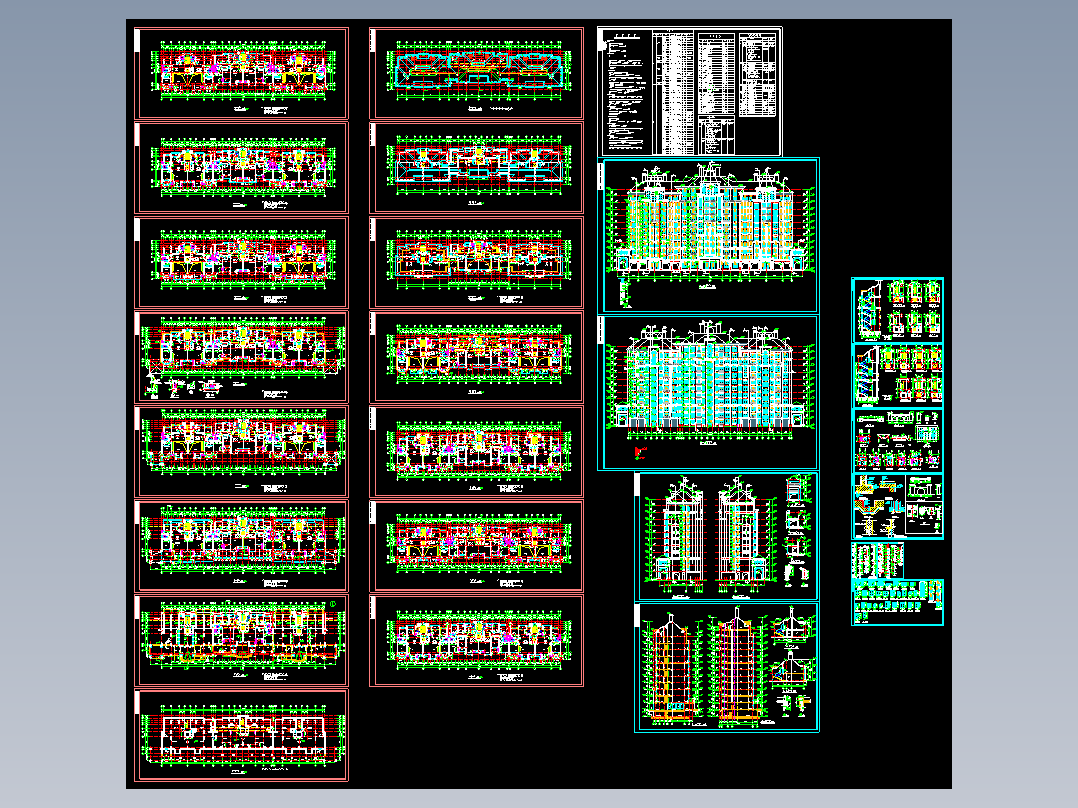1078x808 pixels.
Task: Click the door and window schedule sheet at far right bottom
Action: click(x=897, y=602)
